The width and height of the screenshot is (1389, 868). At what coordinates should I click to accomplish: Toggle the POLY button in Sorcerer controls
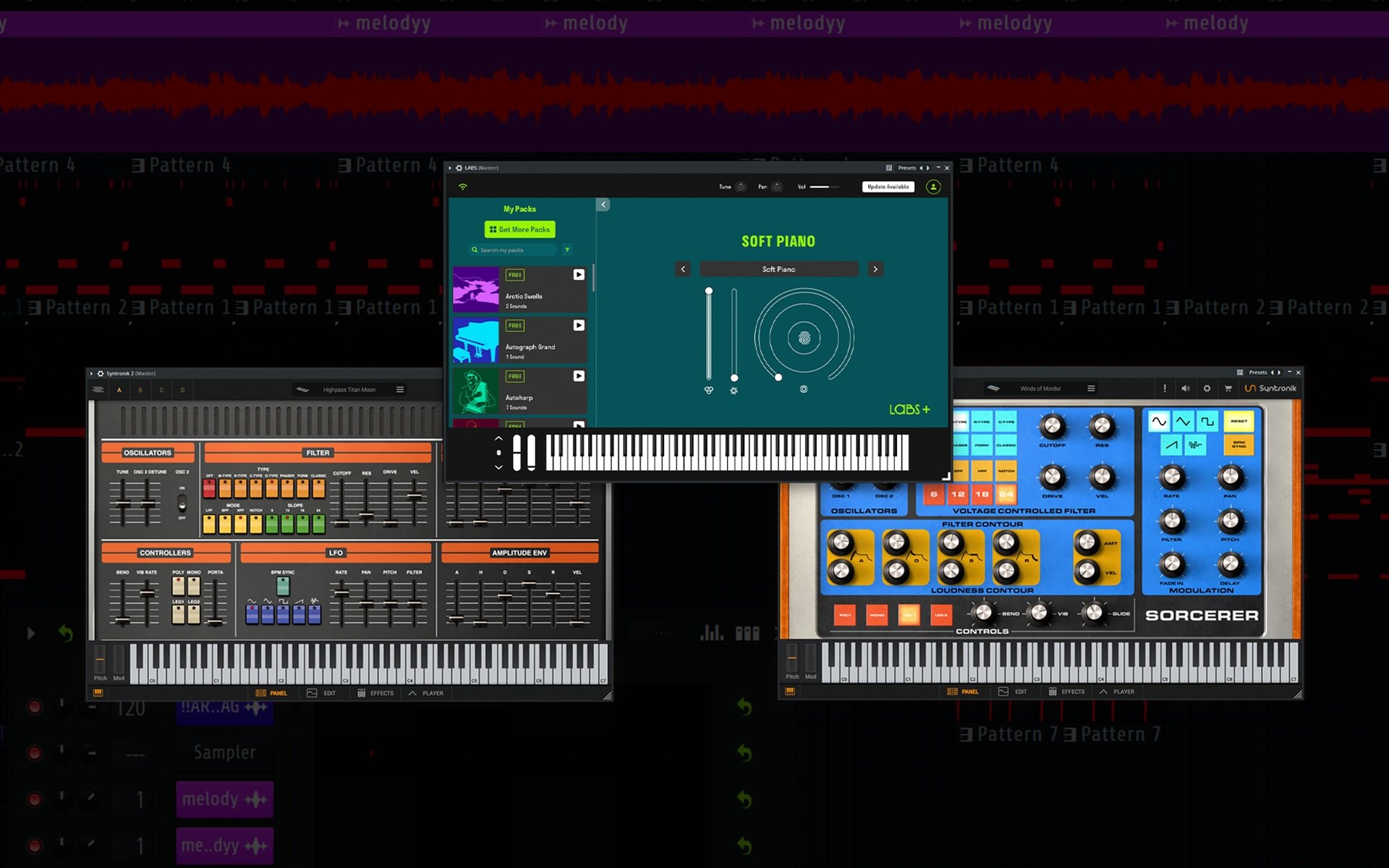click(x=845, y=615)
